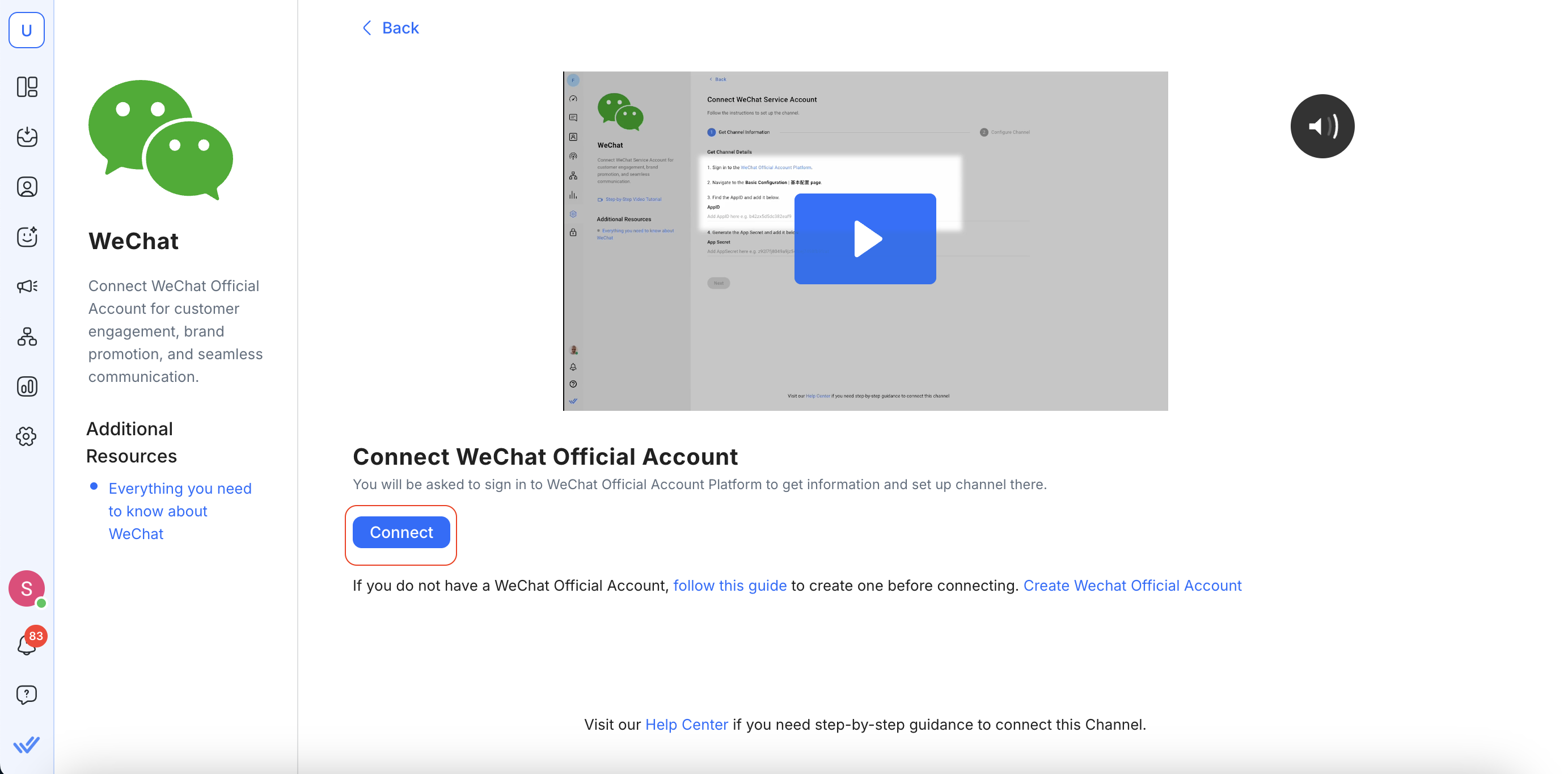Open the Settings gear icon
This screenshot has width=1568, height=774.
pos(27,436)
